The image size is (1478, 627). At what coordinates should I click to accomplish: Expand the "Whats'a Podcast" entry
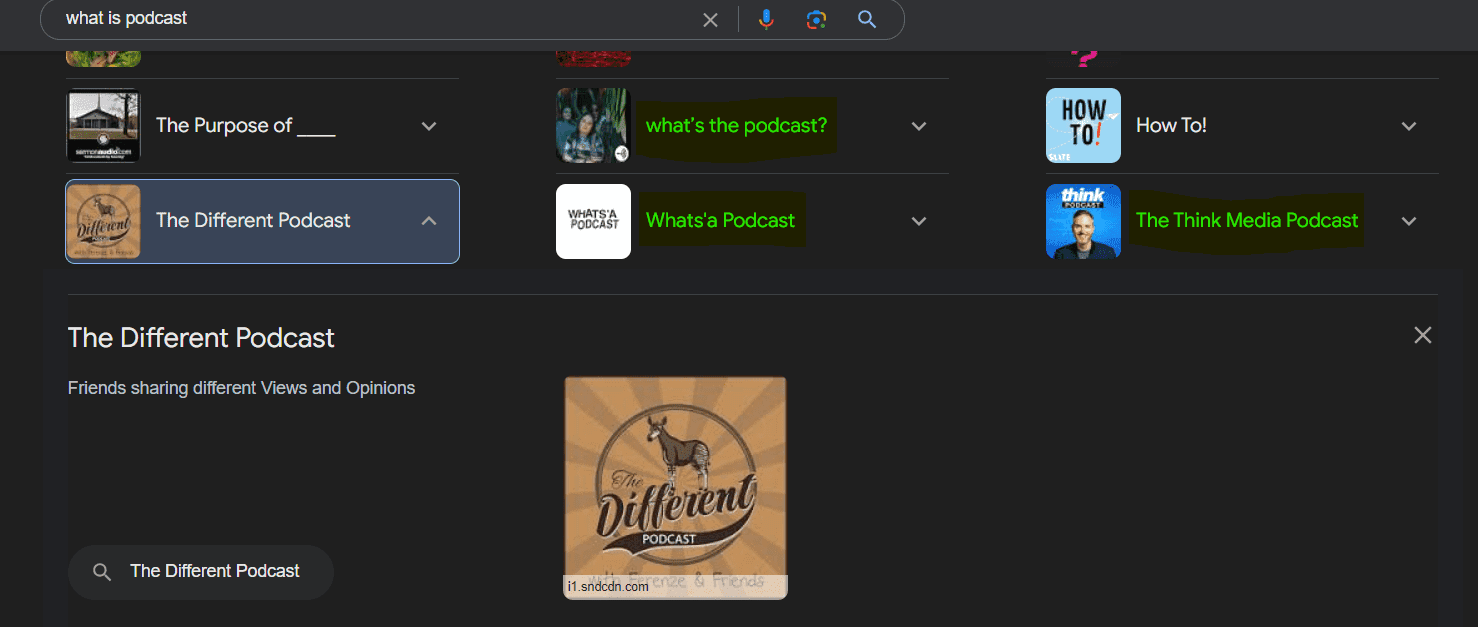click(919, 221)
